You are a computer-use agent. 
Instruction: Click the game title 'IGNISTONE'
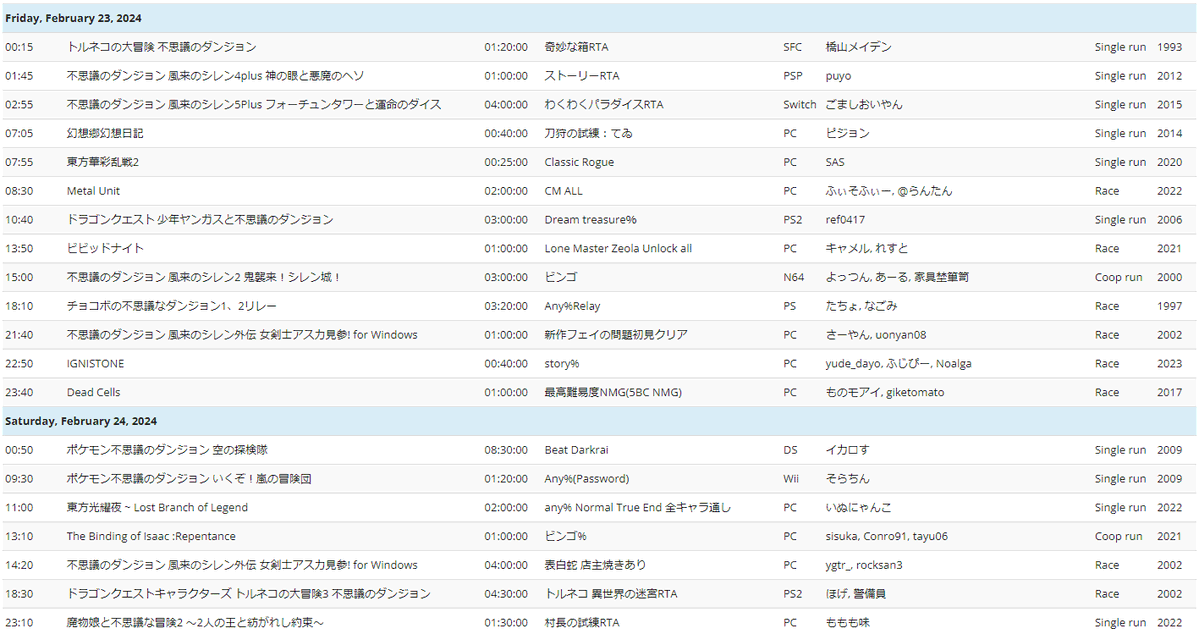tap(95, 364)
